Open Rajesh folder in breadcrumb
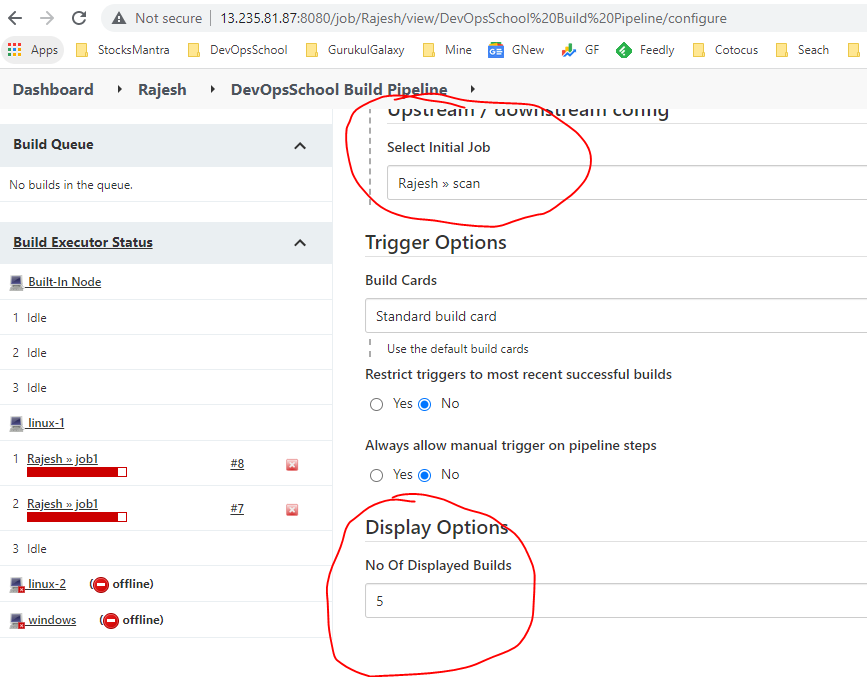The height and width of the screenshot is (677, 867). tap(162, 90)
